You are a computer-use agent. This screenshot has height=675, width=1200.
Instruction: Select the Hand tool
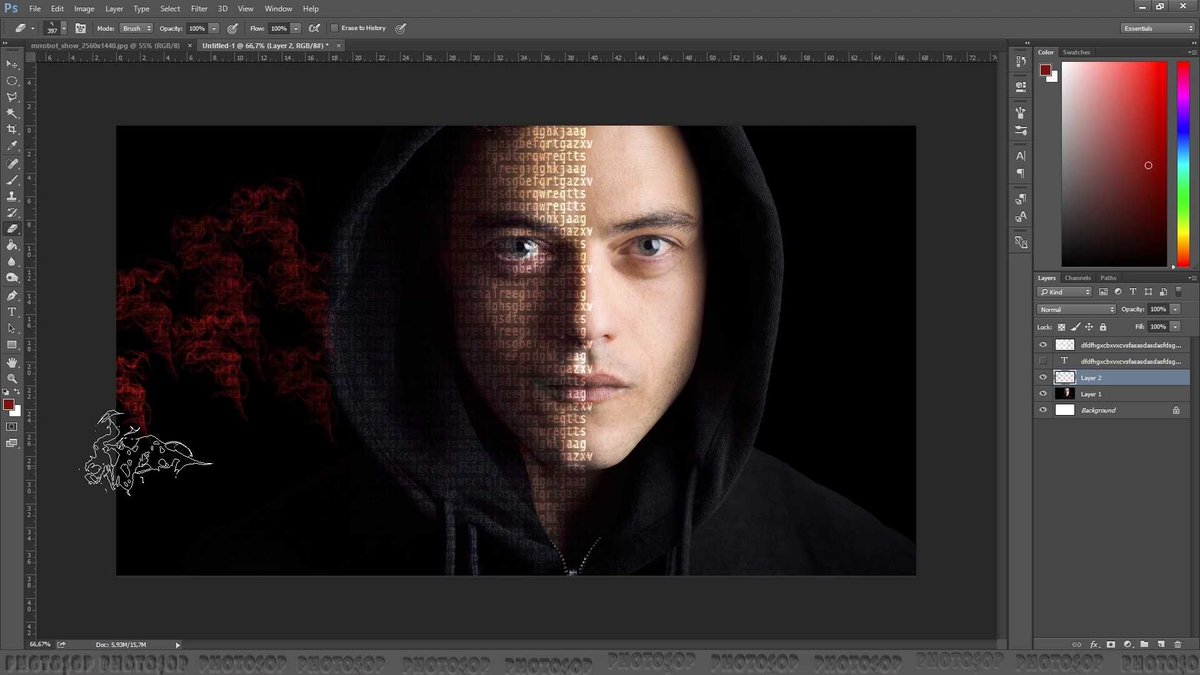coord(12,362)
